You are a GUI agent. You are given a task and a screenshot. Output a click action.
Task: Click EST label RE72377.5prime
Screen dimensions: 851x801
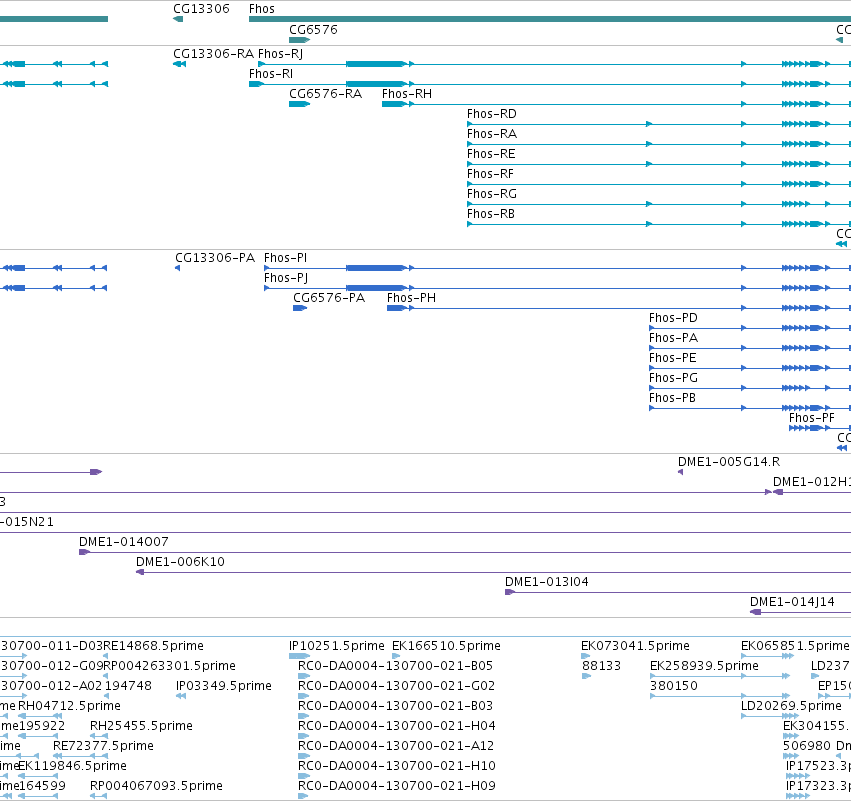(103, 746)
